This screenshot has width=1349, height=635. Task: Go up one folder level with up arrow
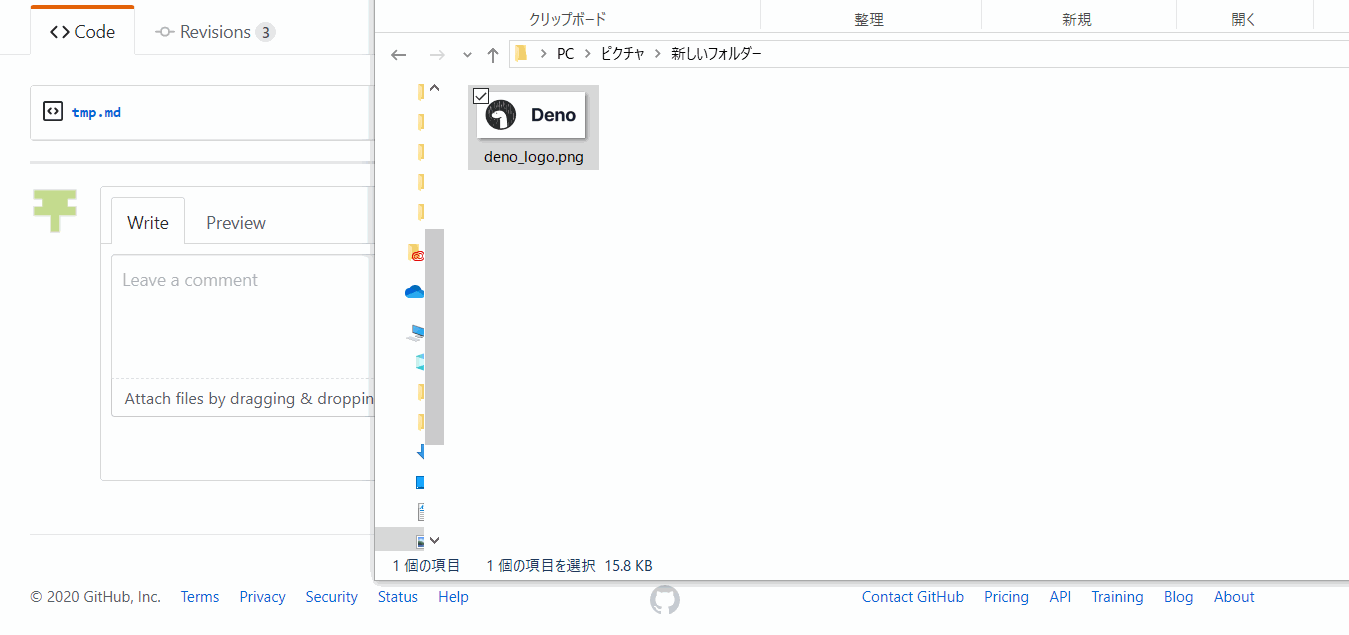492,55
